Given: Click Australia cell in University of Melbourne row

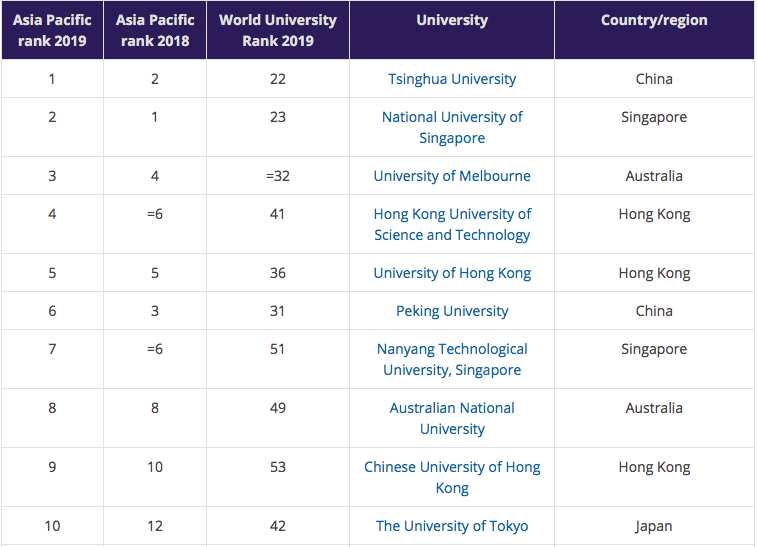Looking at the screenshot, I should tap(654, 176).
